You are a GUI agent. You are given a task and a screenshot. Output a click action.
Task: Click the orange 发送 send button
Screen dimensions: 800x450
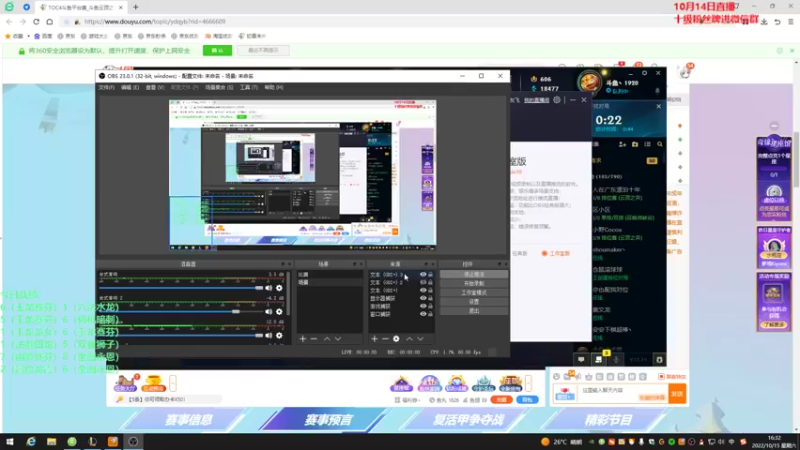(x=677, y=393)
